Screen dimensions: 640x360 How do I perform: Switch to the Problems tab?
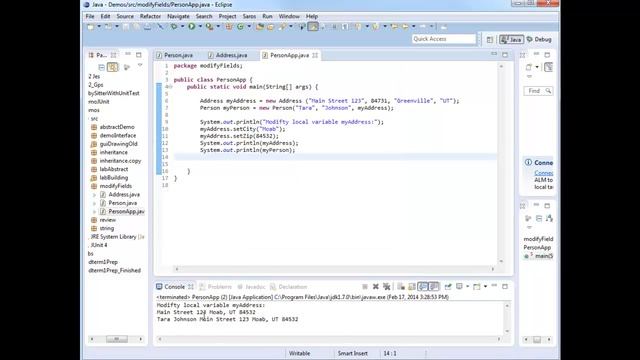[216, 287]
